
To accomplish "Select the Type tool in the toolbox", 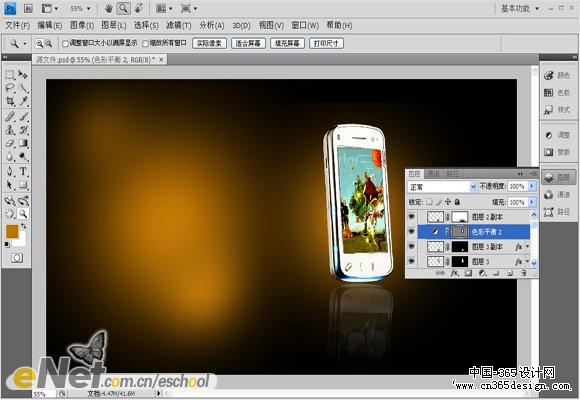I will [x=23, y=171].
